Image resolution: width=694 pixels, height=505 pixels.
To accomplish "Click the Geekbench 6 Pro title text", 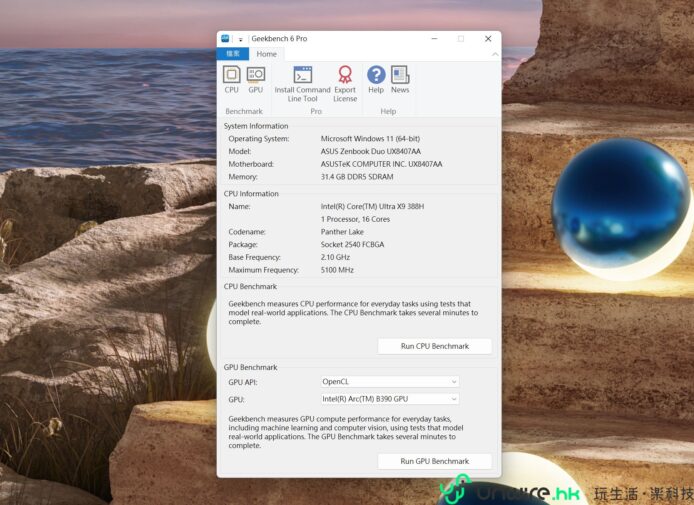I will [x=279, y=39].
